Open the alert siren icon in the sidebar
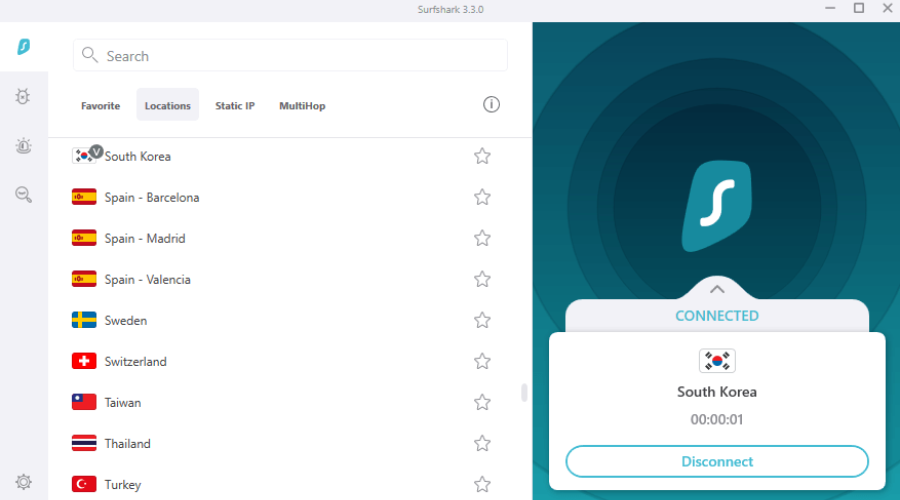This screenshot has height=500, width=900. [x=23, y=146]
